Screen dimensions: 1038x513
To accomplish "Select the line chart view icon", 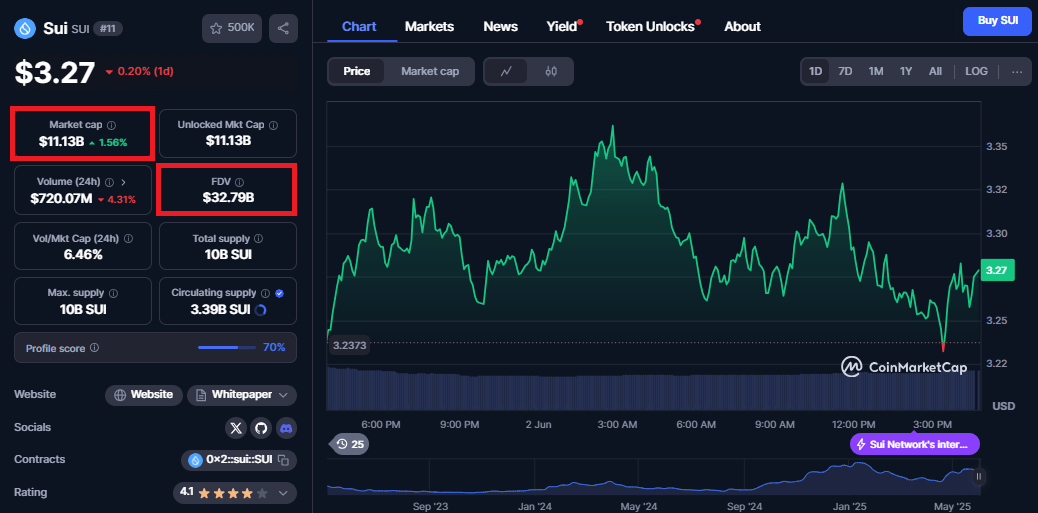I will 507,71.
